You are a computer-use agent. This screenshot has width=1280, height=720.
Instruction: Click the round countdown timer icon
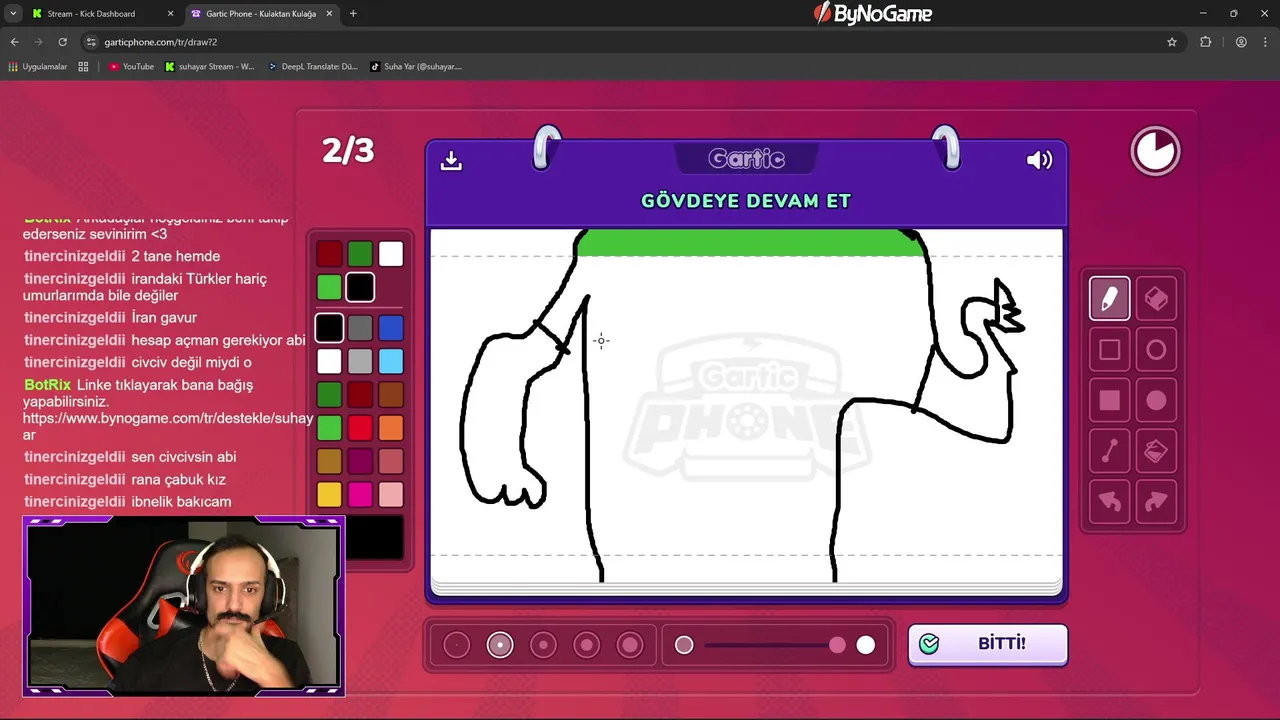coord(1155,151)
